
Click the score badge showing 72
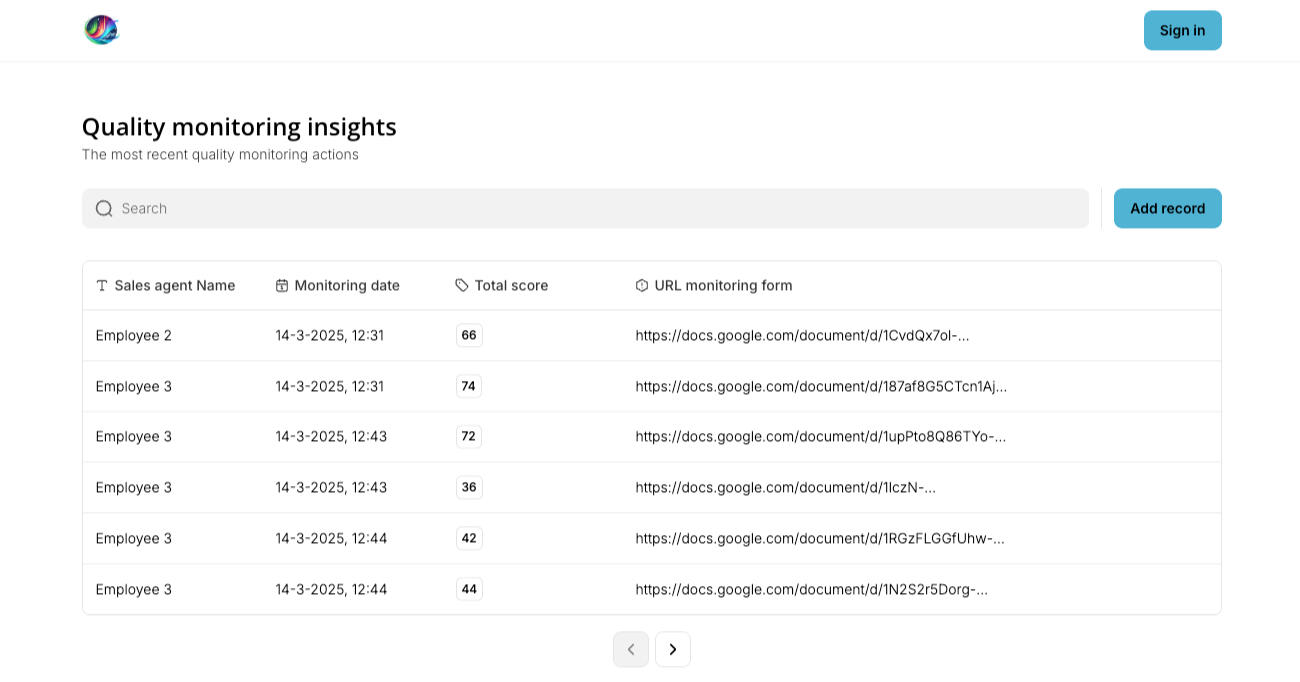469,437
